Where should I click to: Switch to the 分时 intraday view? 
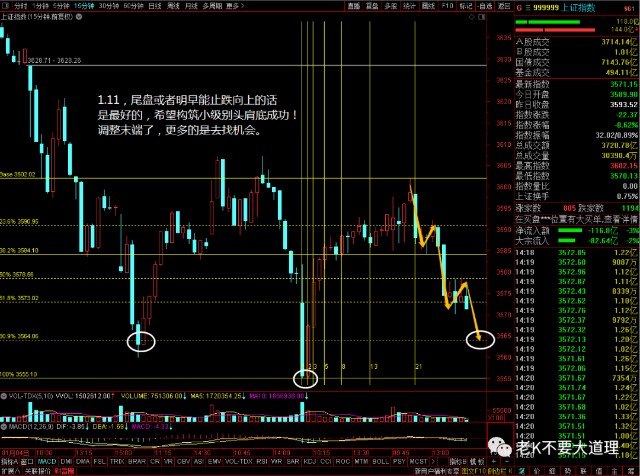20,6
